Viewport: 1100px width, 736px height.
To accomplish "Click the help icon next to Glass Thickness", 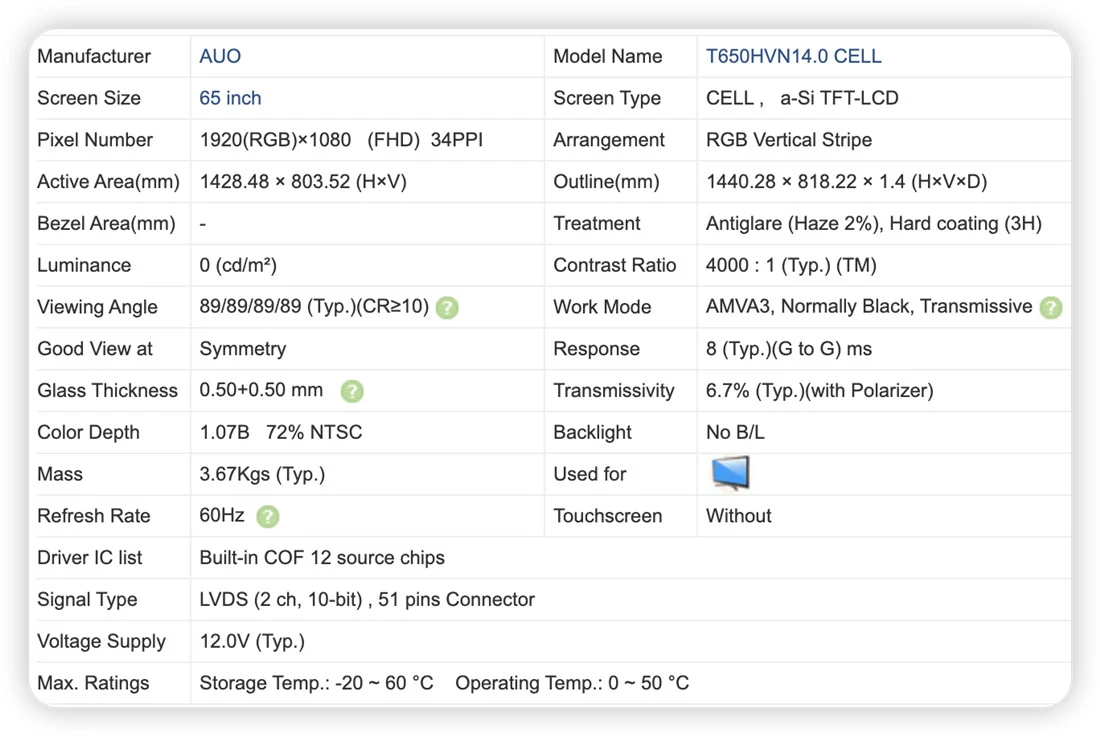I will tap(352, 391).
